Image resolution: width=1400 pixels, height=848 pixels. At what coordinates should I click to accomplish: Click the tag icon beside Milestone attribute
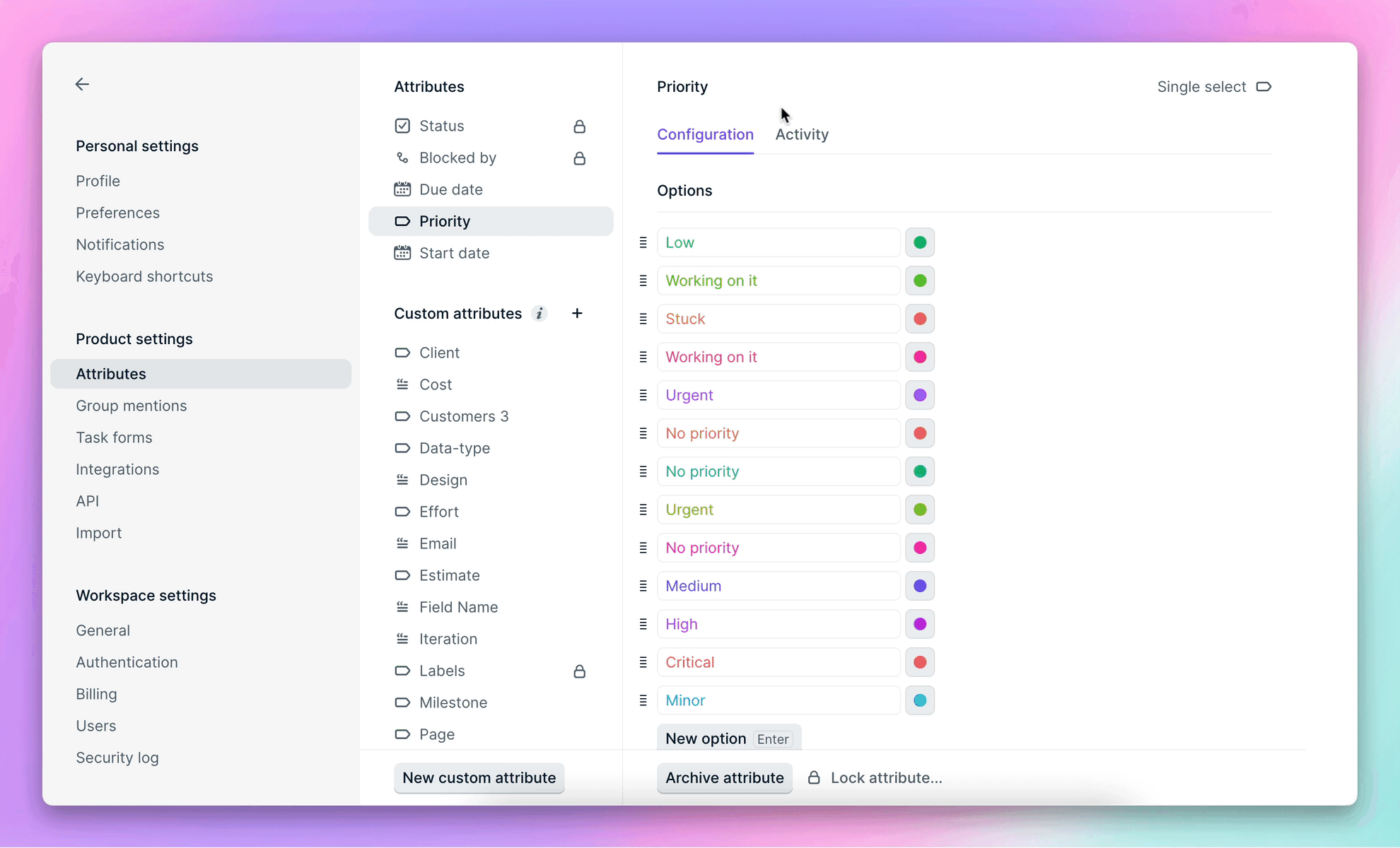point(402,702)
